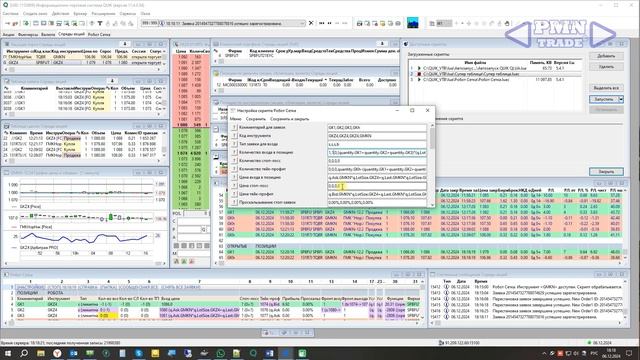This screenshot has height=360, width=640.
Task: Click scroll-up arrow of settings dialog scrollbar
Action: point(432,126)
